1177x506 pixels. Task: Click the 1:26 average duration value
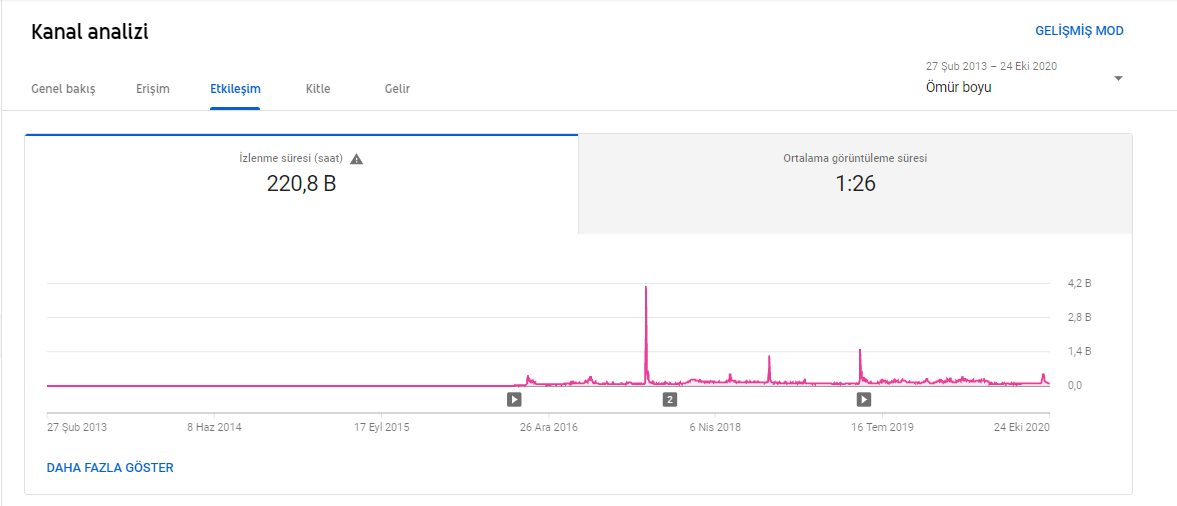pos(856,183)
